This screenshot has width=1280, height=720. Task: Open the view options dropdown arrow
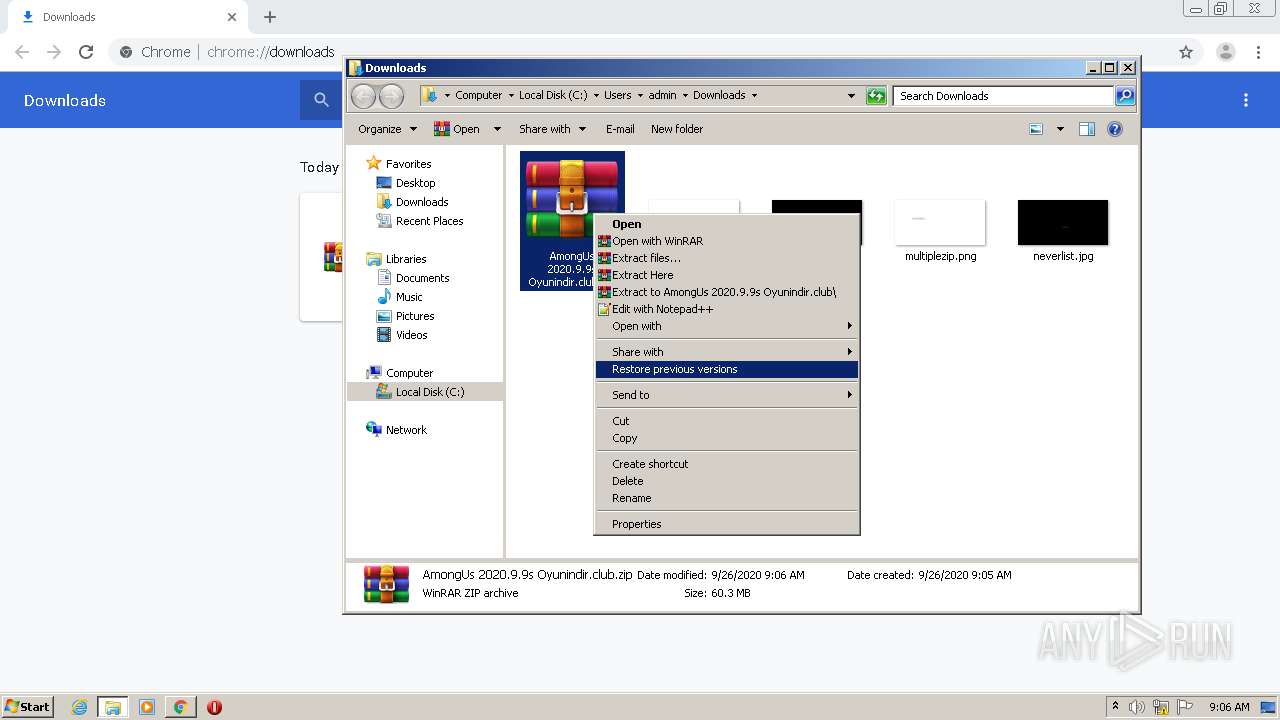click(x=1060, y=129)
